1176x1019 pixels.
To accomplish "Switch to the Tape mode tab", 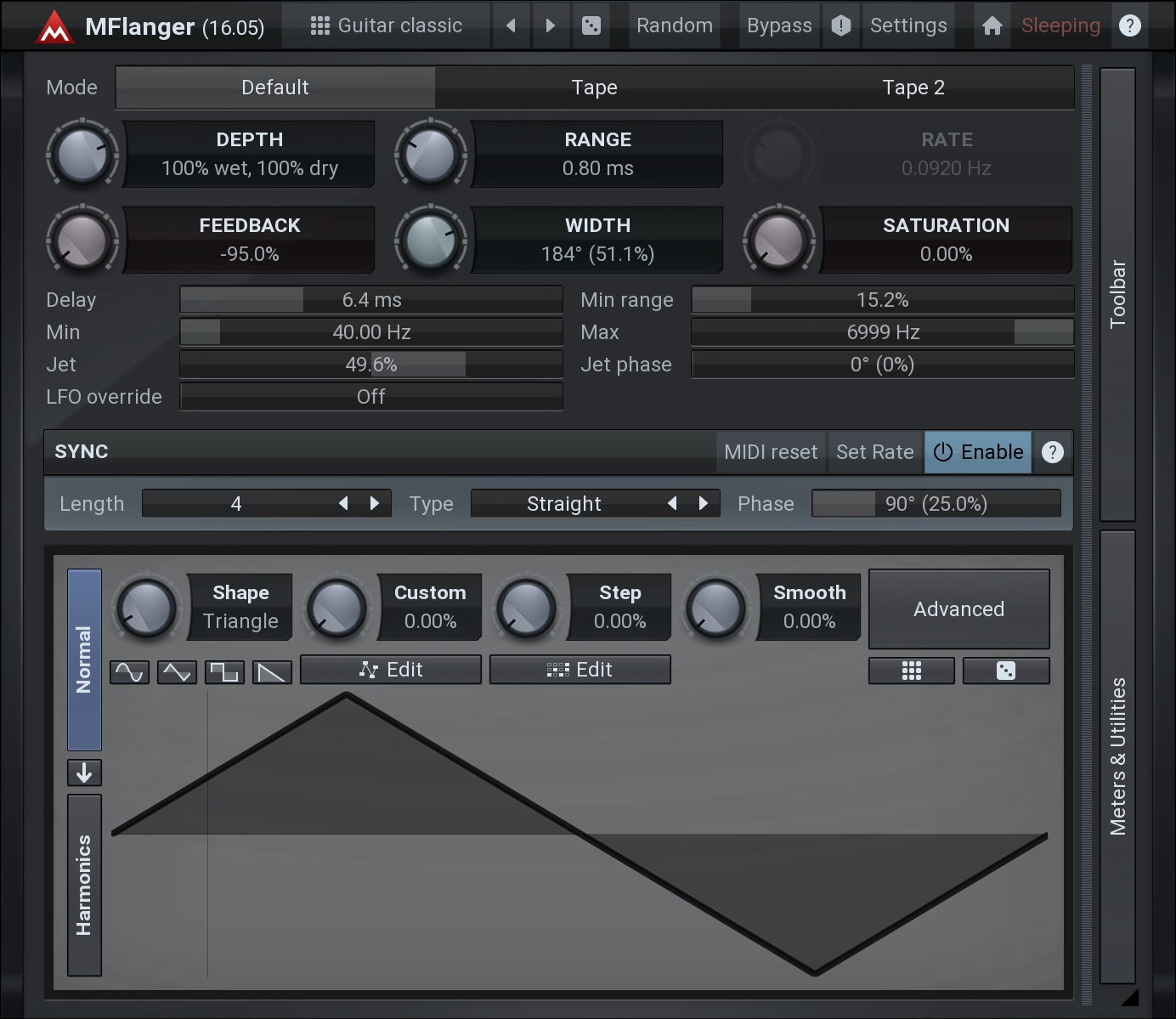I will 594,88.
